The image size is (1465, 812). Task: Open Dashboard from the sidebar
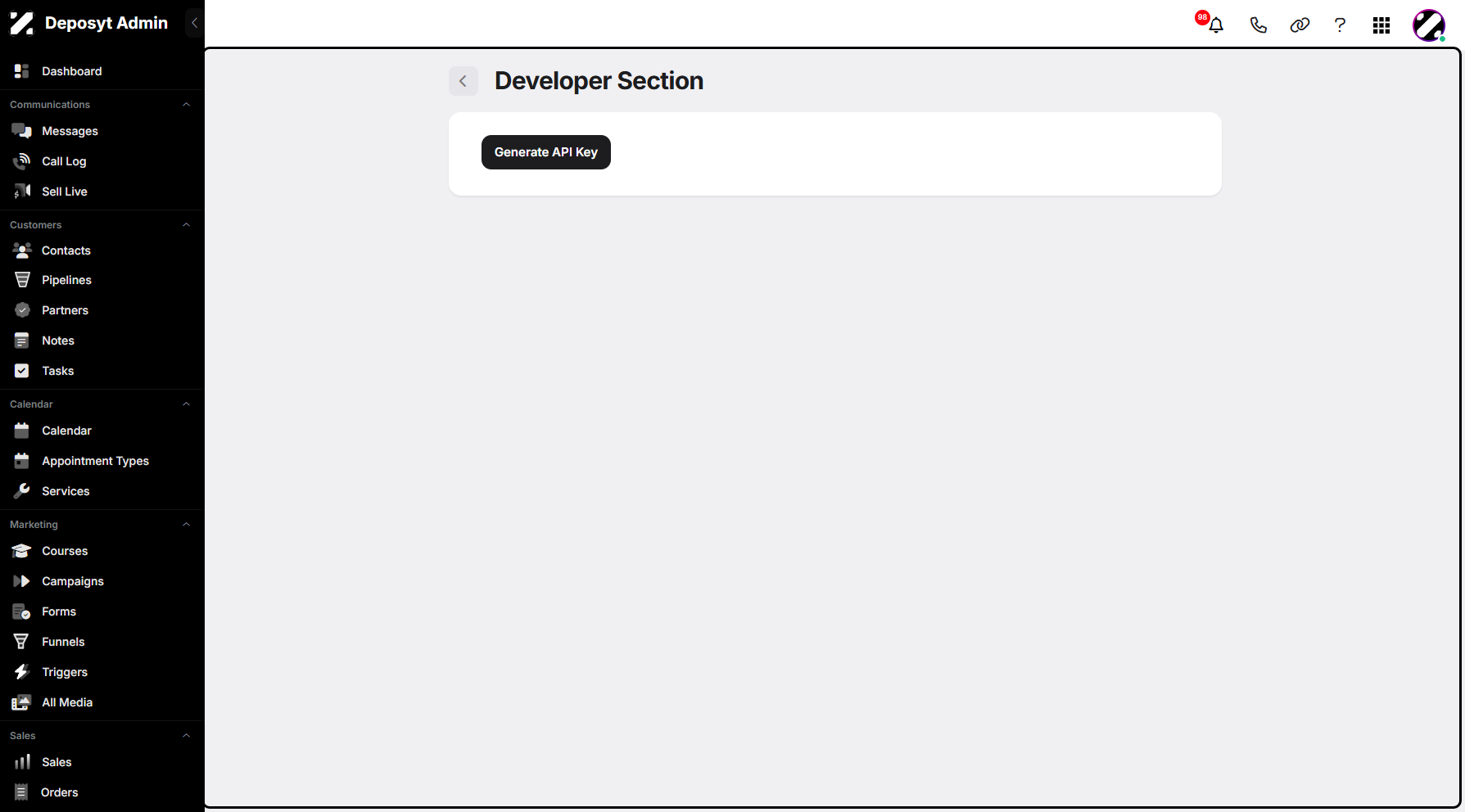pyautogui.click(x=72, y=71)
